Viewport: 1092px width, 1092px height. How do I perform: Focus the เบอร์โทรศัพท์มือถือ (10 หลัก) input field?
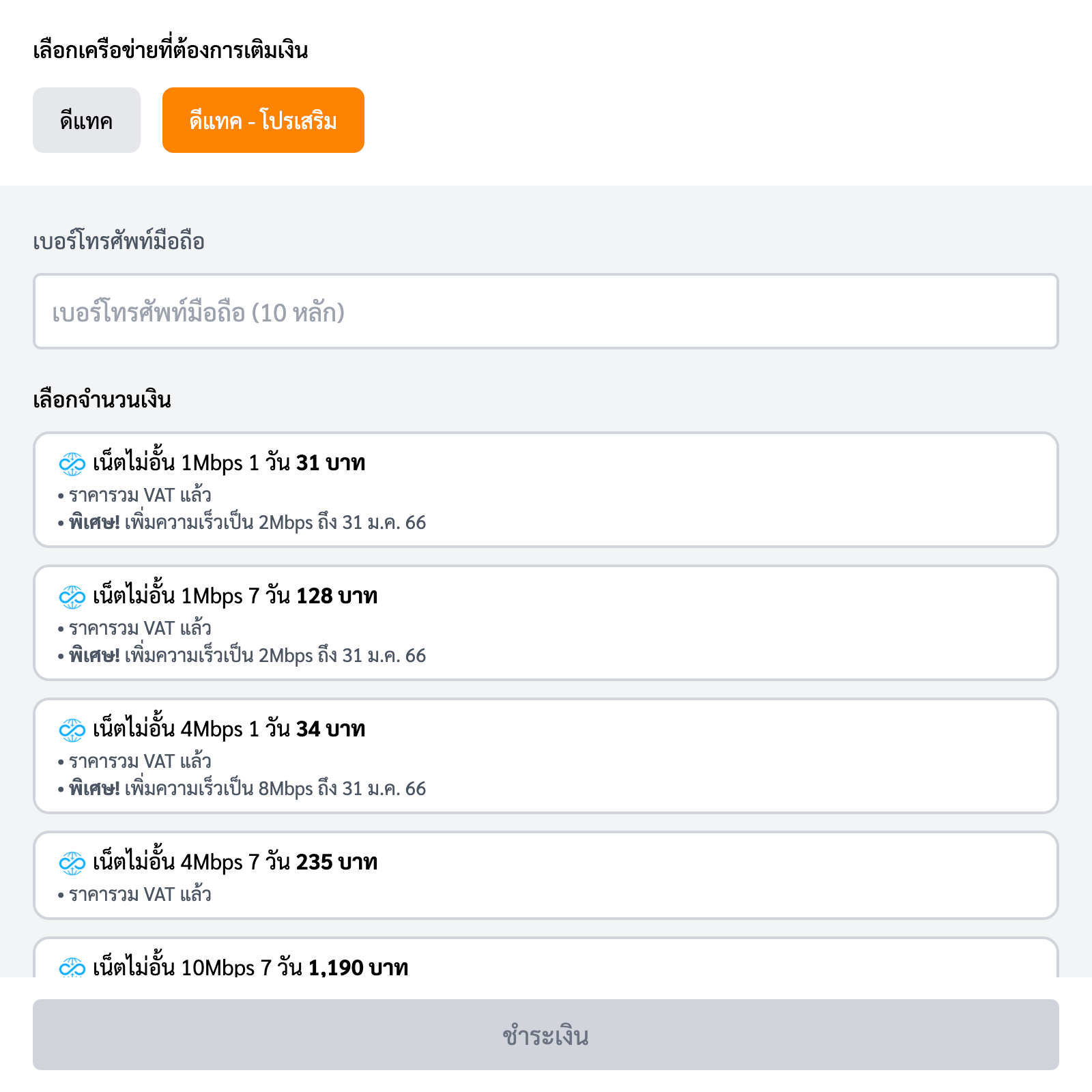point(546,311)
